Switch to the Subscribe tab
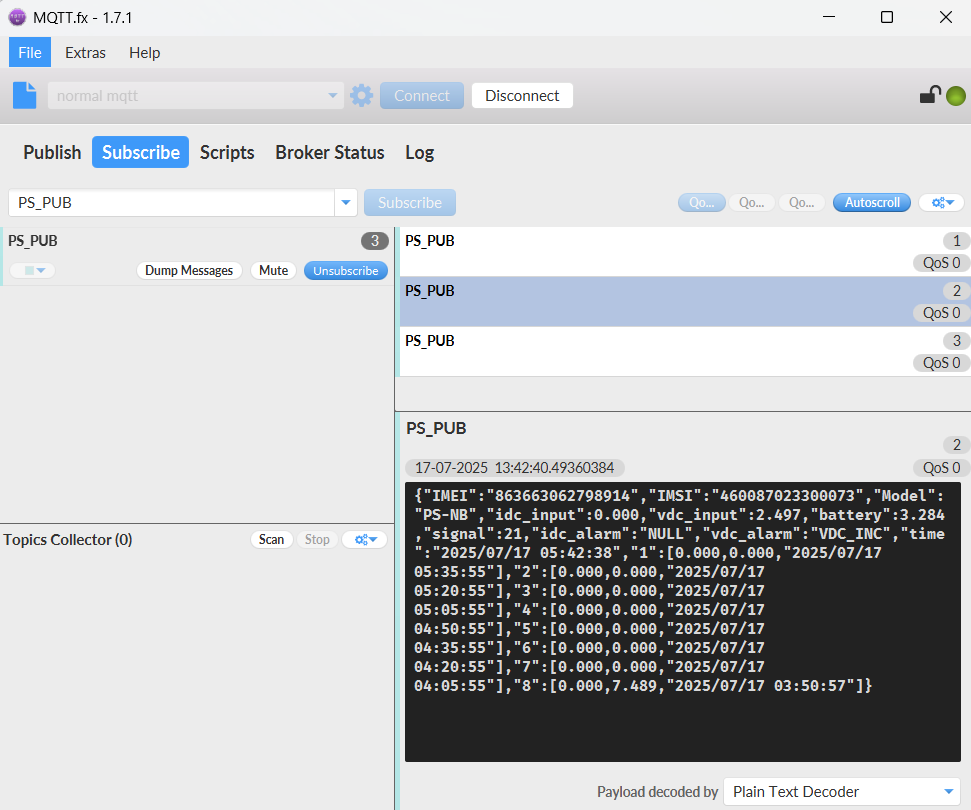The height and width of the screenshot is (810, 971). click(141, 152)
